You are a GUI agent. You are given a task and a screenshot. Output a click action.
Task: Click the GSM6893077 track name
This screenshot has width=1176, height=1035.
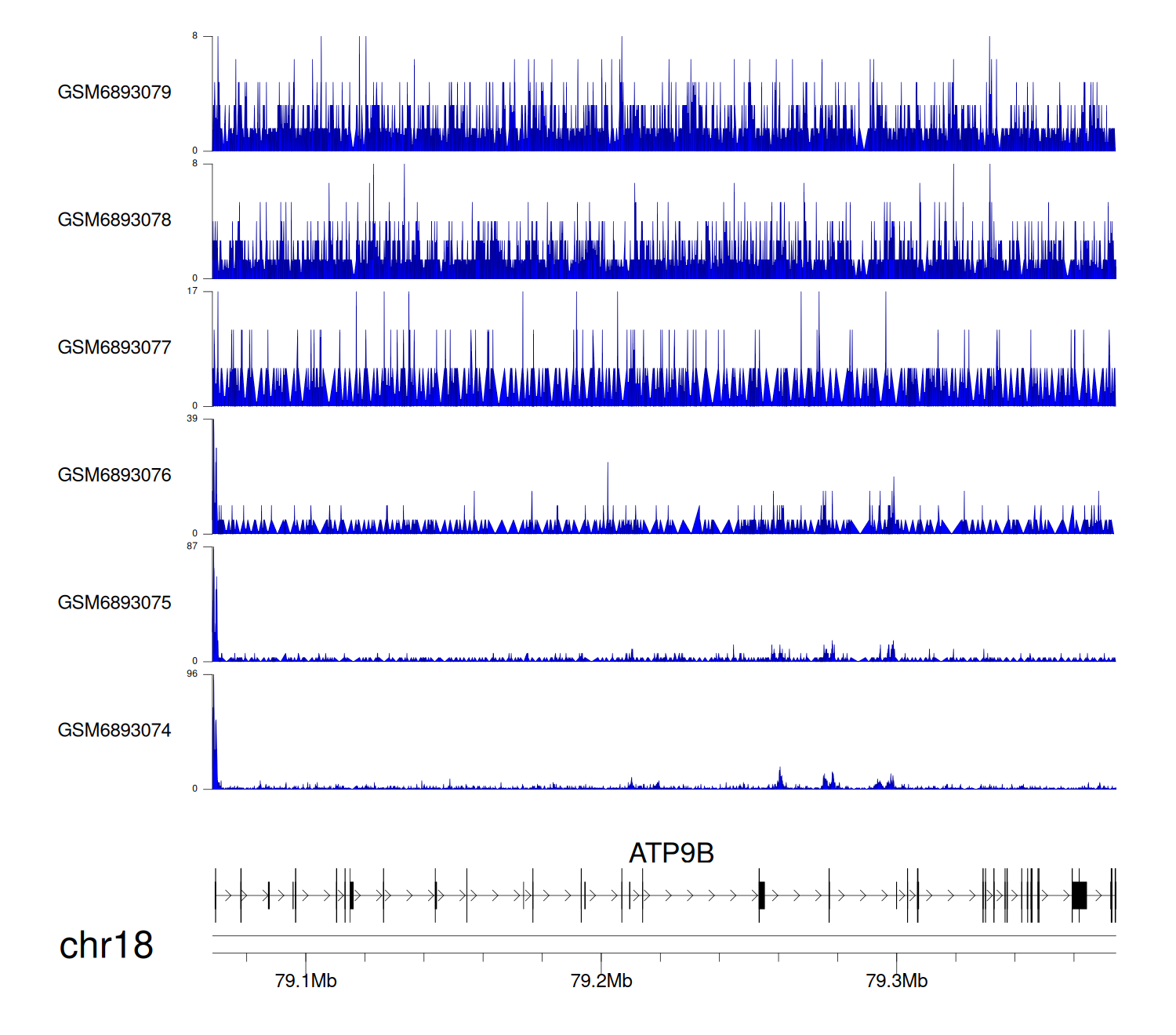click(114, 347)
